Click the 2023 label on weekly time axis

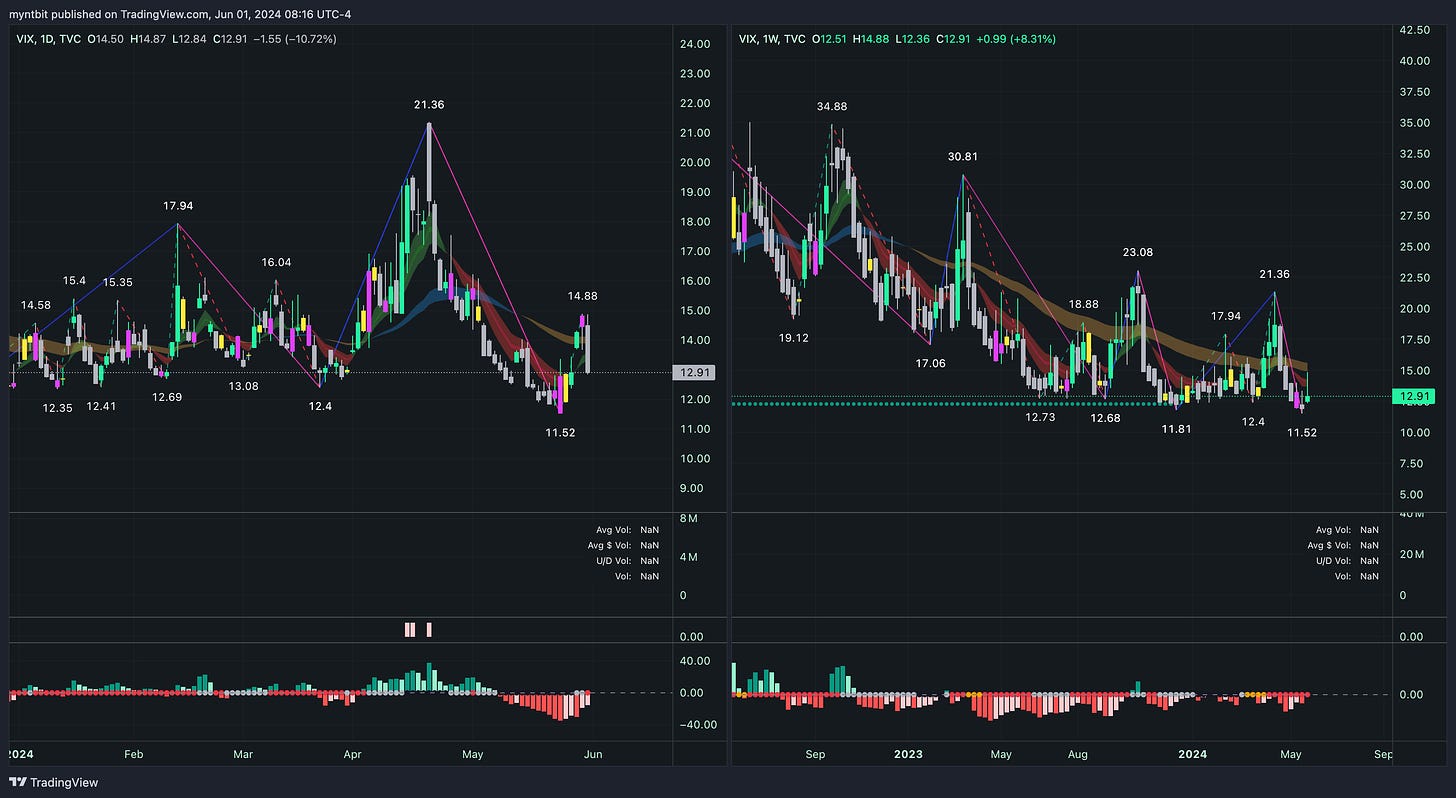908,754
